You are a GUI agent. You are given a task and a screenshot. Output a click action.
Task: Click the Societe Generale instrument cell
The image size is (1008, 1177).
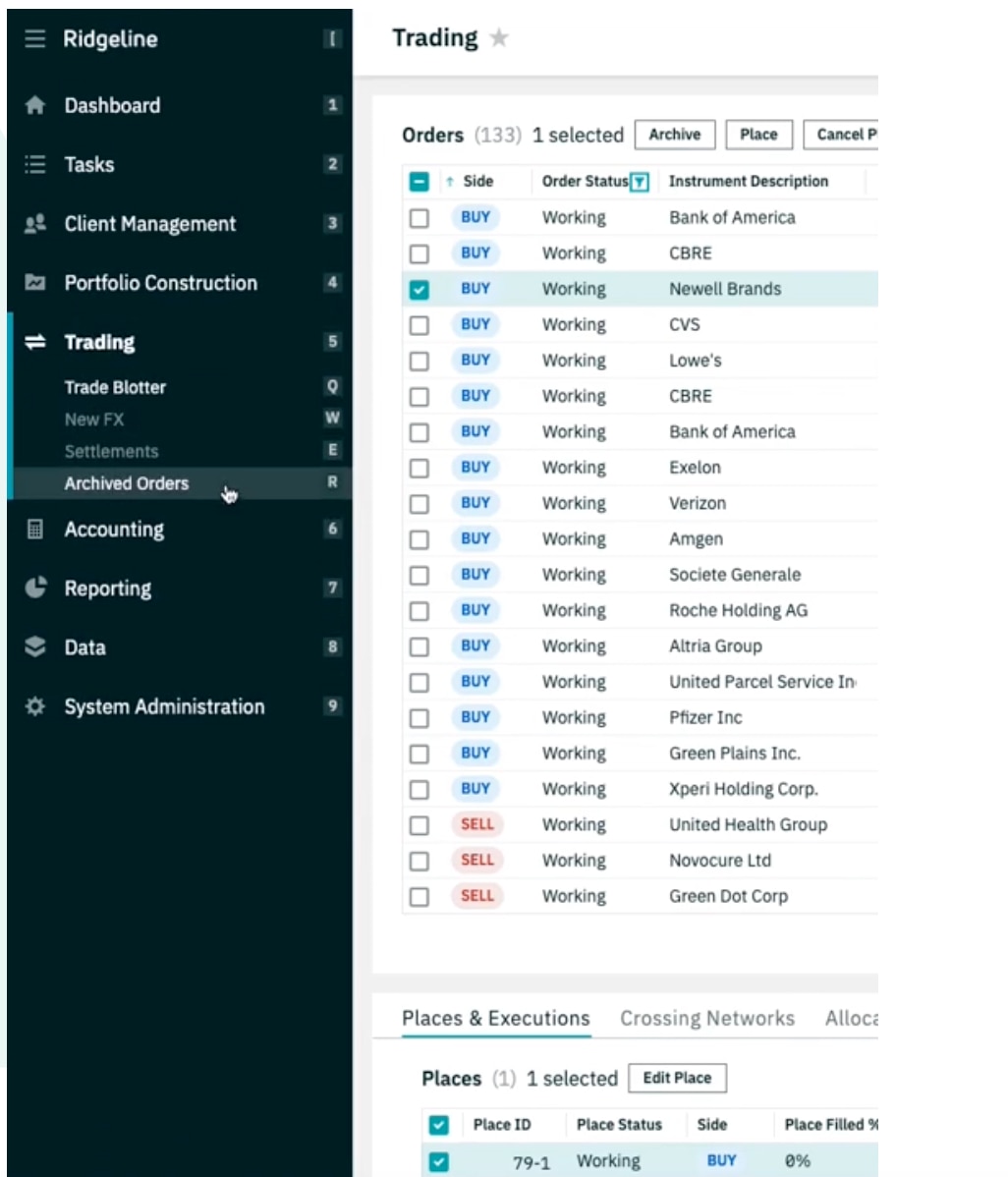click(x=735, y=575)
